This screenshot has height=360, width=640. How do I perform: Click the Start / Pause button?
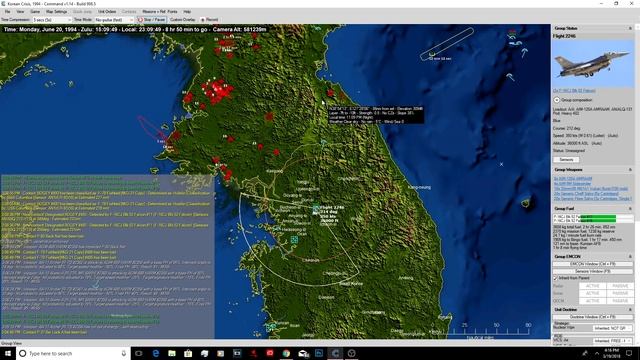(152, 20)
